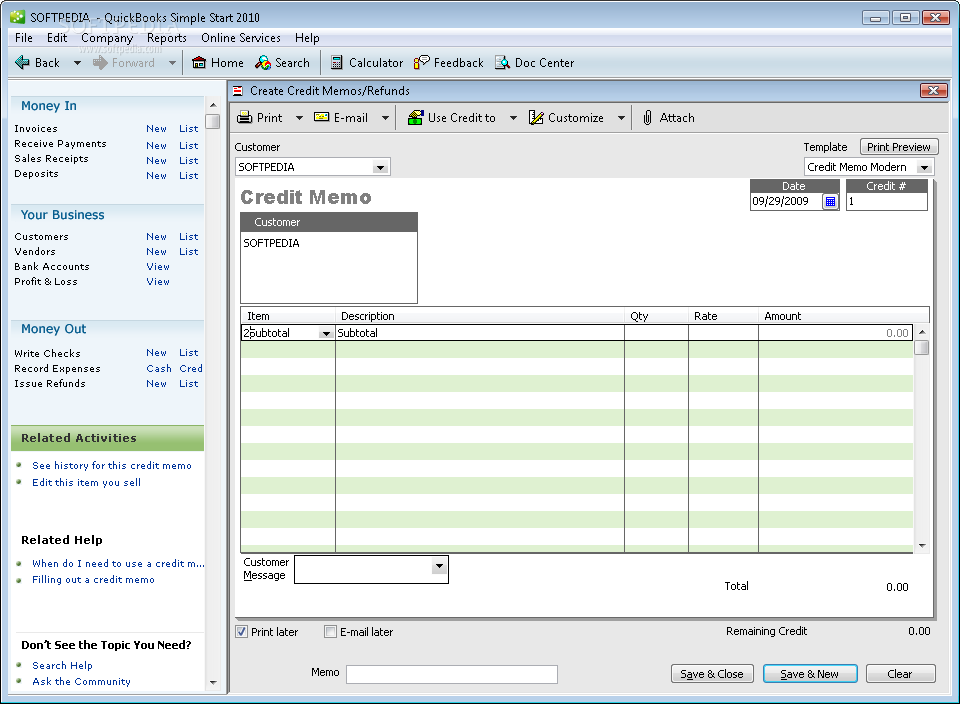The image size is (960, 704).
Task: Click Ask the Community link
Action: point(81,681)
